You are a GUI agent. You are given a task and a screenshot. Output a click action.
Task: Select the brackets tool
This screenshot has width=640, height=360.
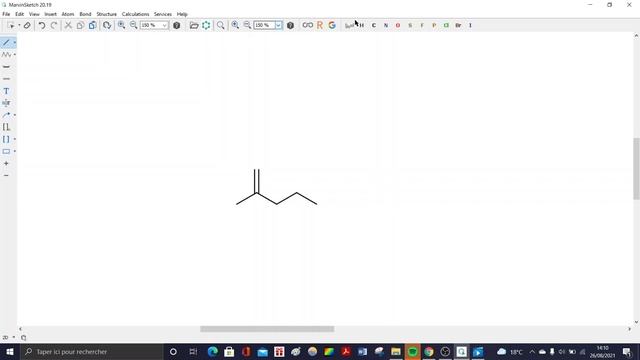pos(6,139)
